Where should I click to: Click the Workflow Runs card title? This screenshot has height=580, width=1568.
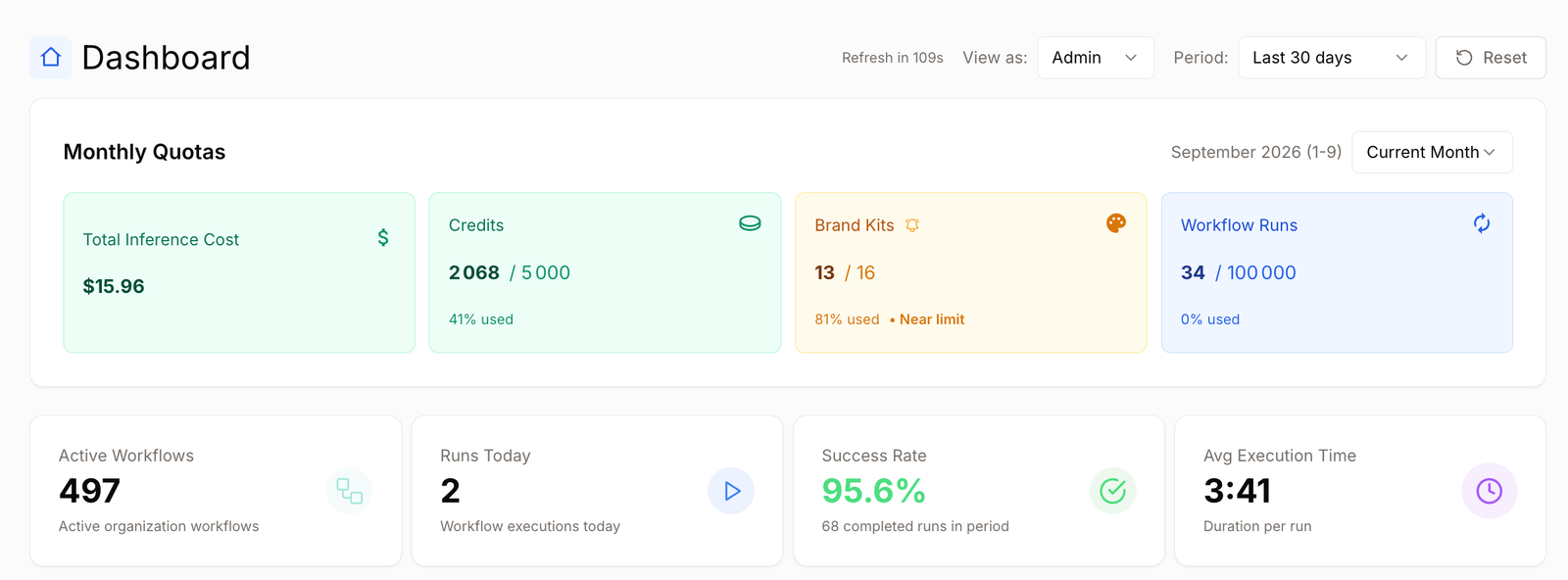(1239, 225)
